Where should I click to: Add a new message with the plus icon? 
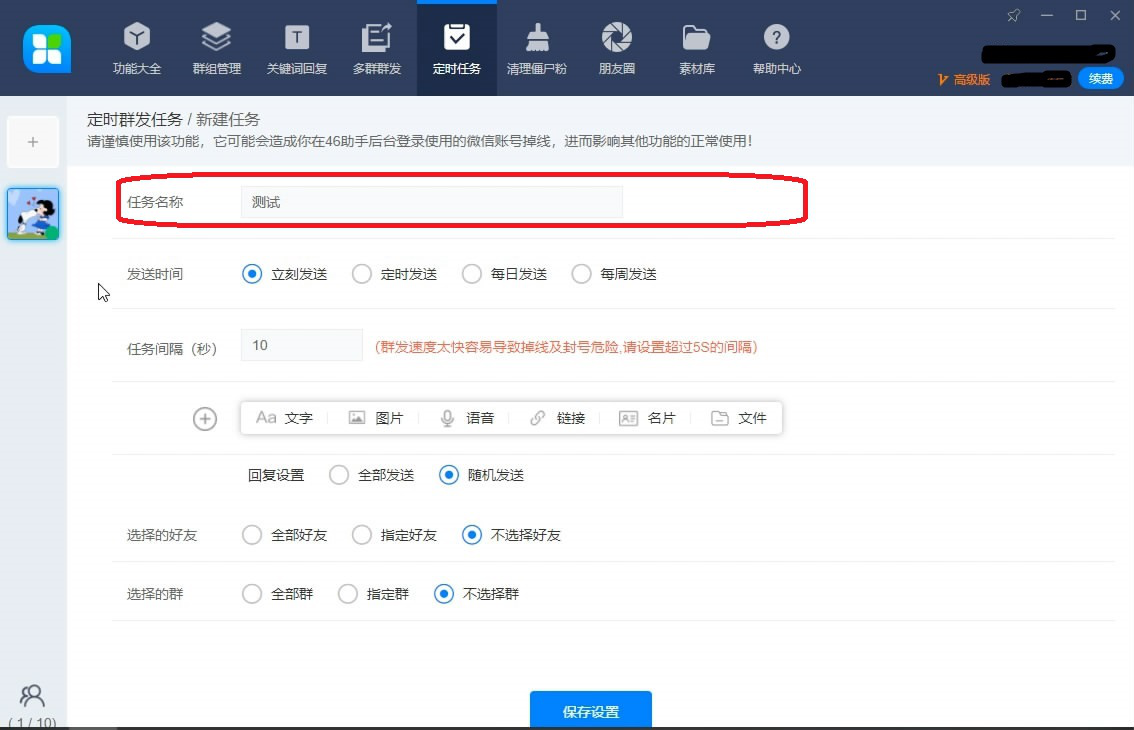click(x=204, y=419)
